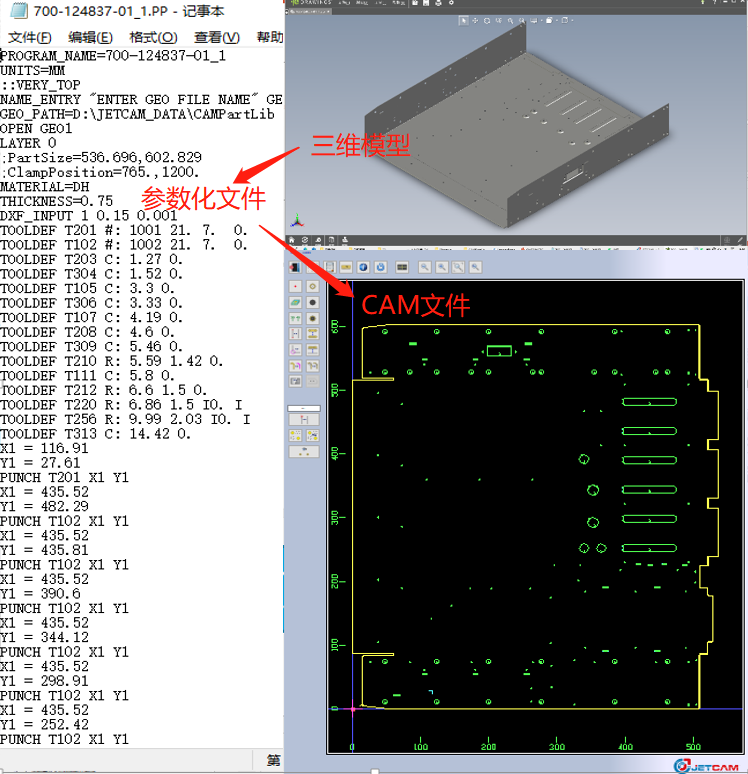Open the 查看(V) menu in Notepad
748x774 pixels.
(217, 38)
